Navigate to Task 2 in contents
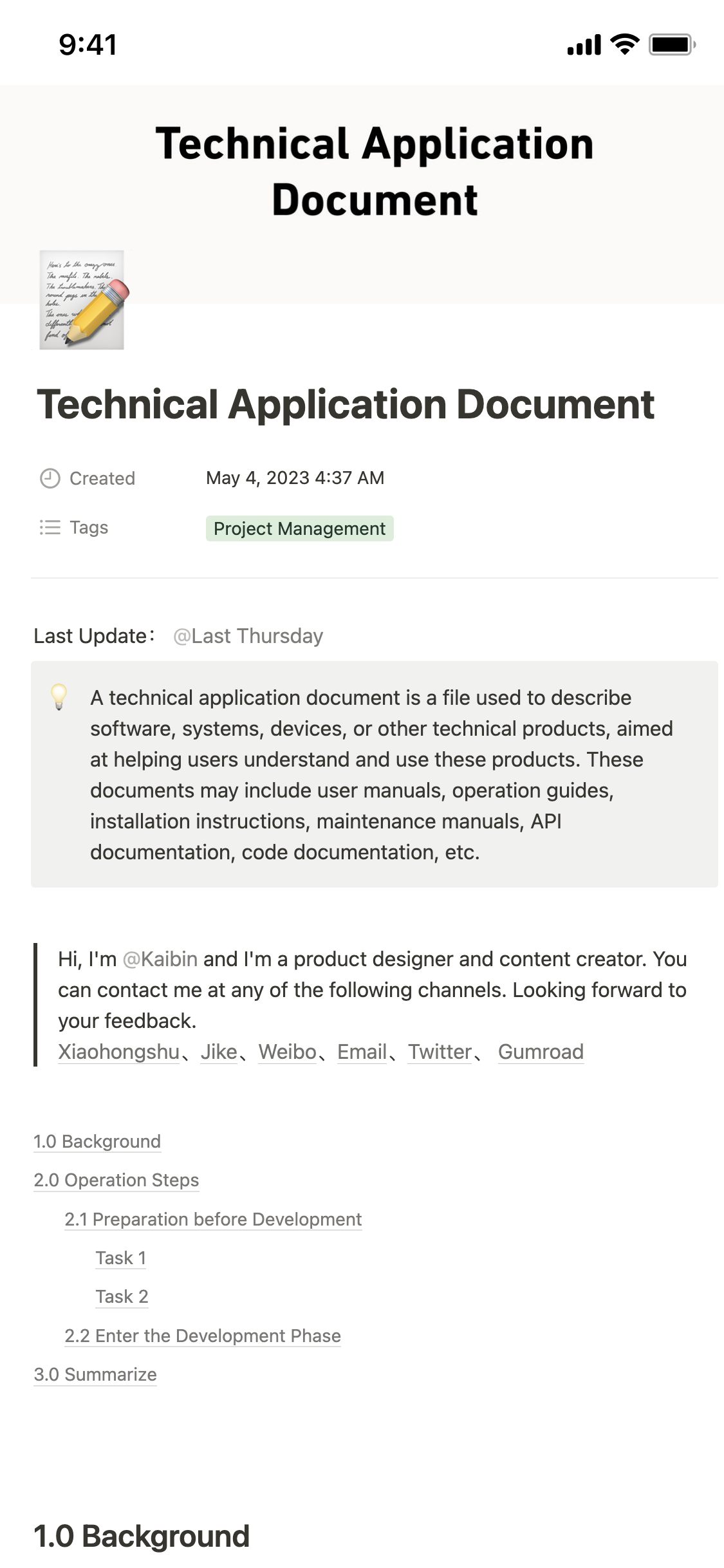Viewport: 724px width, 1568px height. 122,1296
